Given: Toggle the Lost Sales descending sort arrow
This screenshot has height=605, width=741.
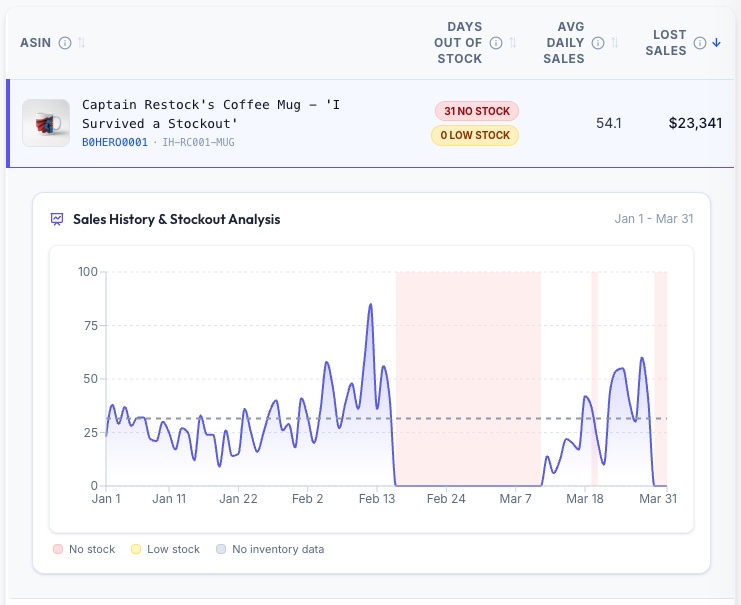Looking at the screenshot, I should 716,43.
